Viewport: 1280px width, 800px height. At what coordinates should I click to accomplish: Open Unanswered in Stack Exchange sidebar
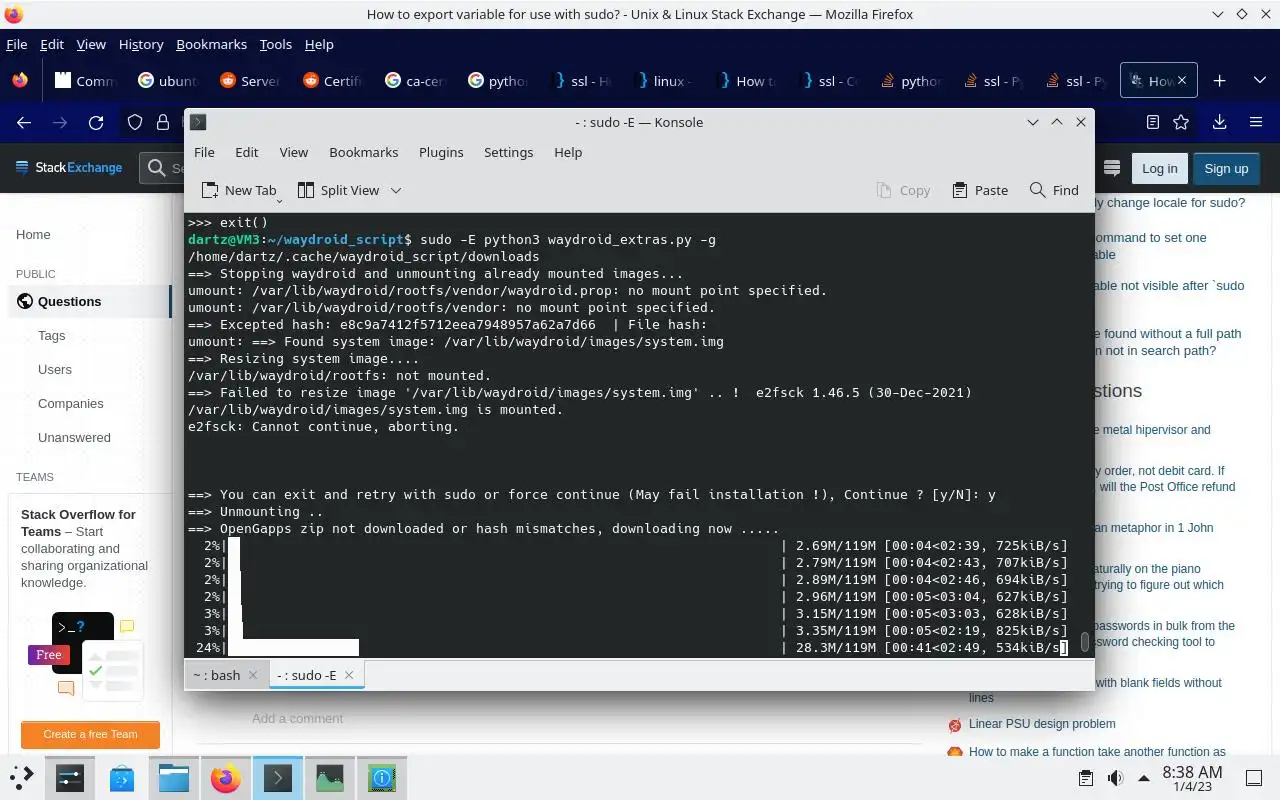[x=74, y=438]
